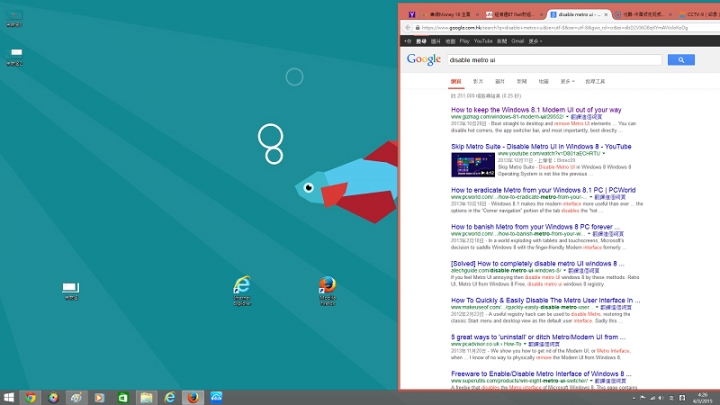The height and width of the screenshot is (405, 720).
Task: Select the computer desktop icon near bottom-left
Action: pyautogui.click(x=71, y=291)
